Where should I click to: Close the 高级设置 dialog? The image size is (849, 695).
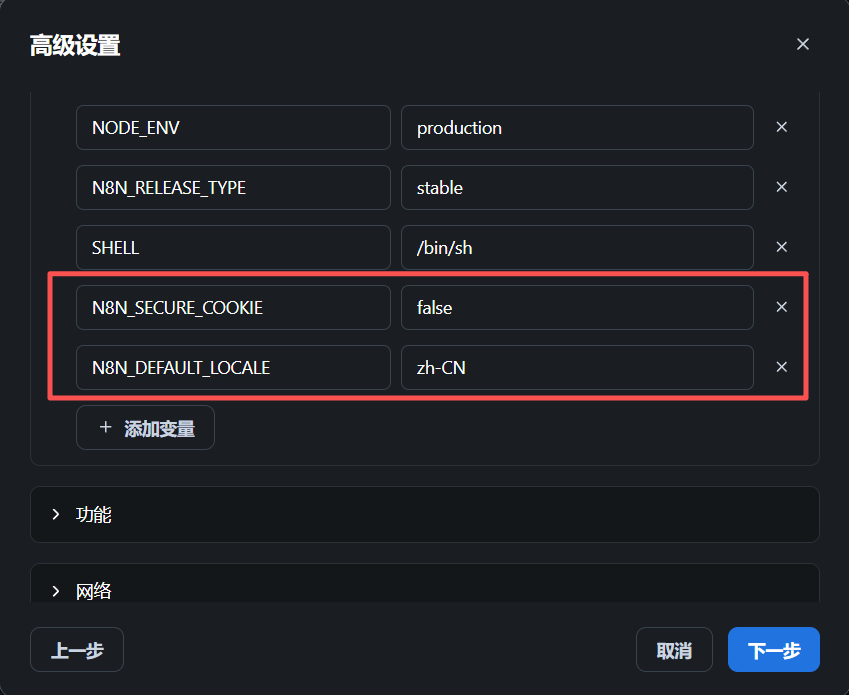[x=802, y=44]
